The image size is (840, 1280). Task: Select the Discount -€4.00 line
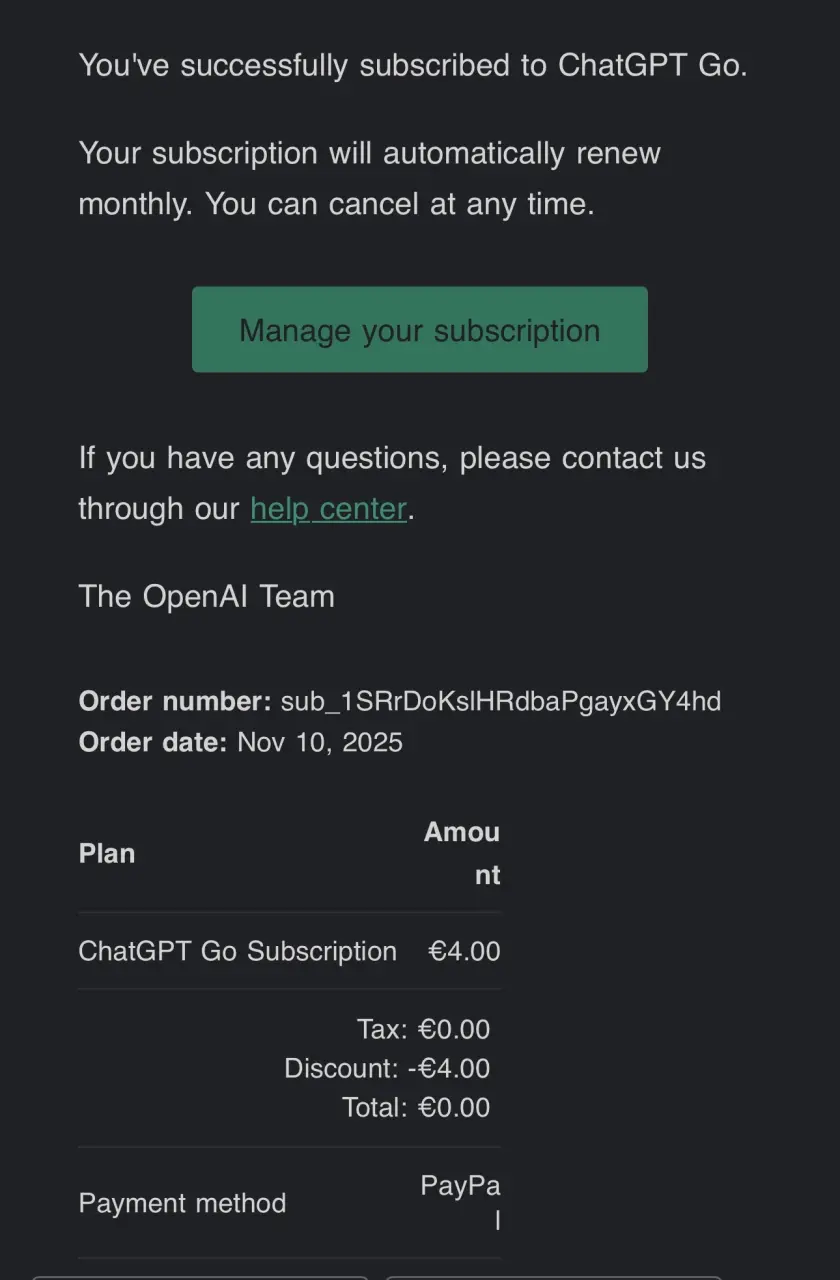(387, 1068)
